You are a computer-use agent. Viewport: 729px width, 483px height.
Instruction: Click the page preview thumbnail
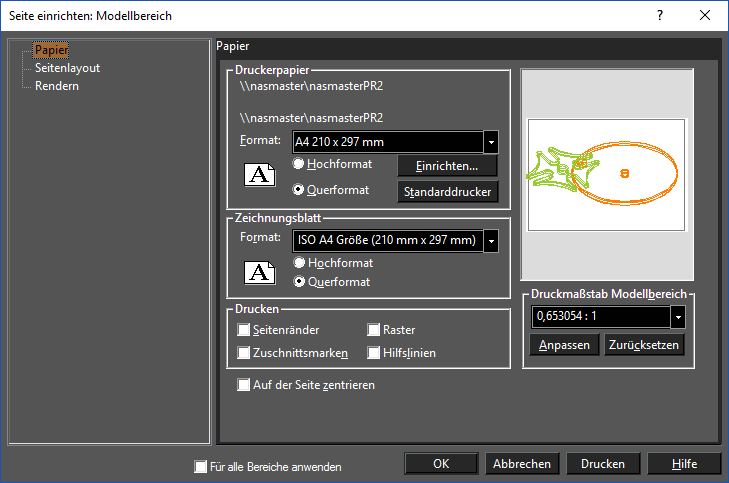(x=607, y=174)
